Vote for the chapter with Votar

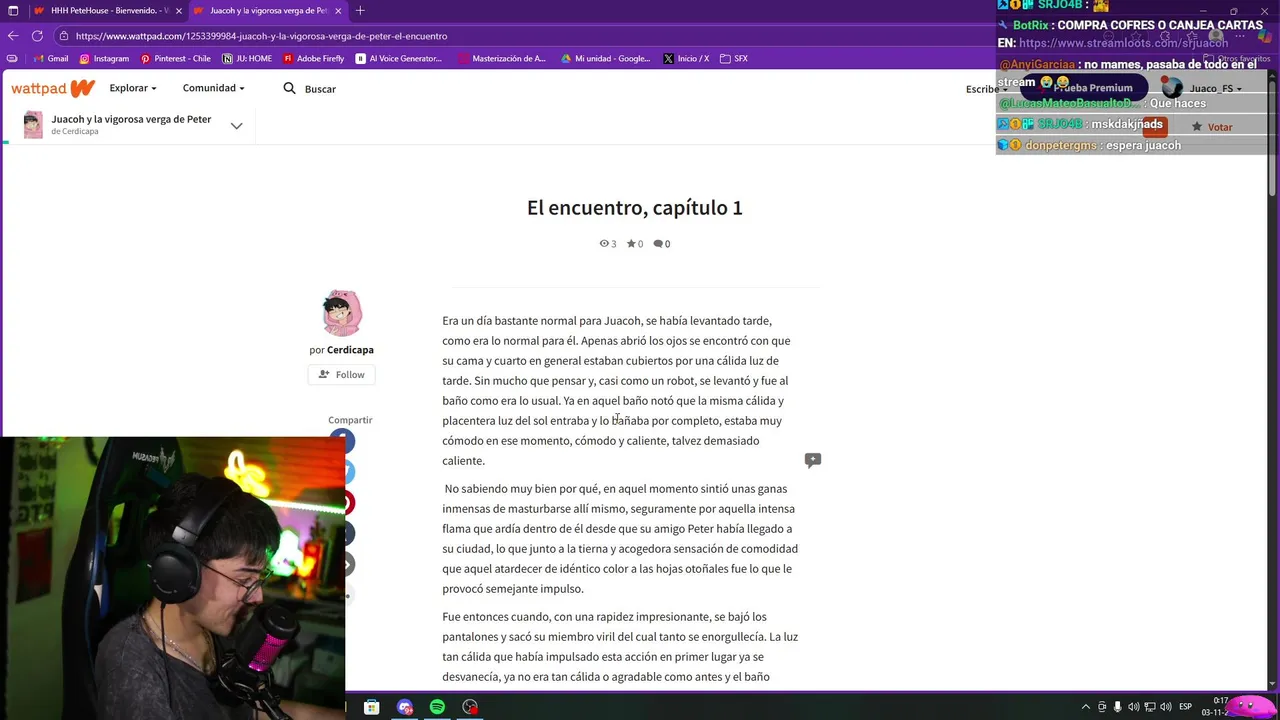(x=1212, y=127)
